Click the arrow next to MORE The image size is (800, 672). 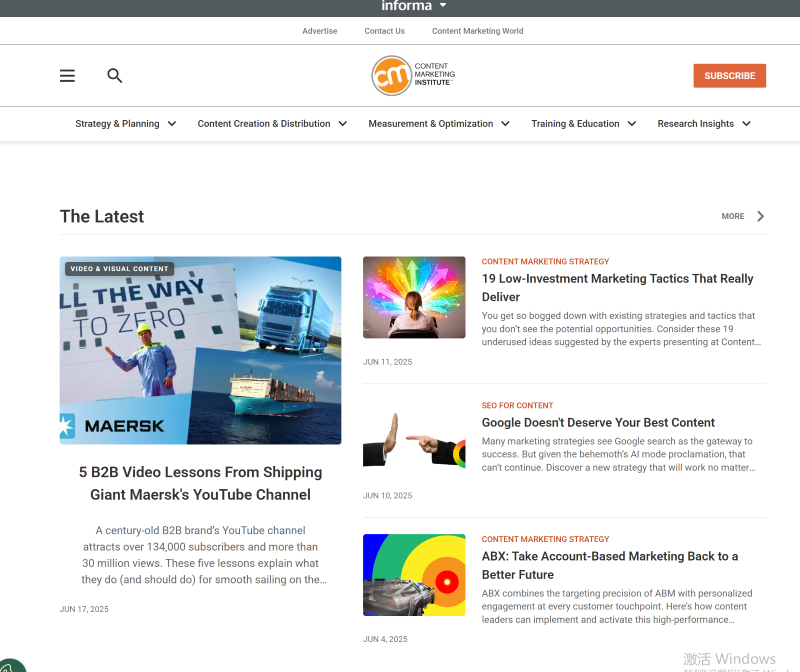760,216
